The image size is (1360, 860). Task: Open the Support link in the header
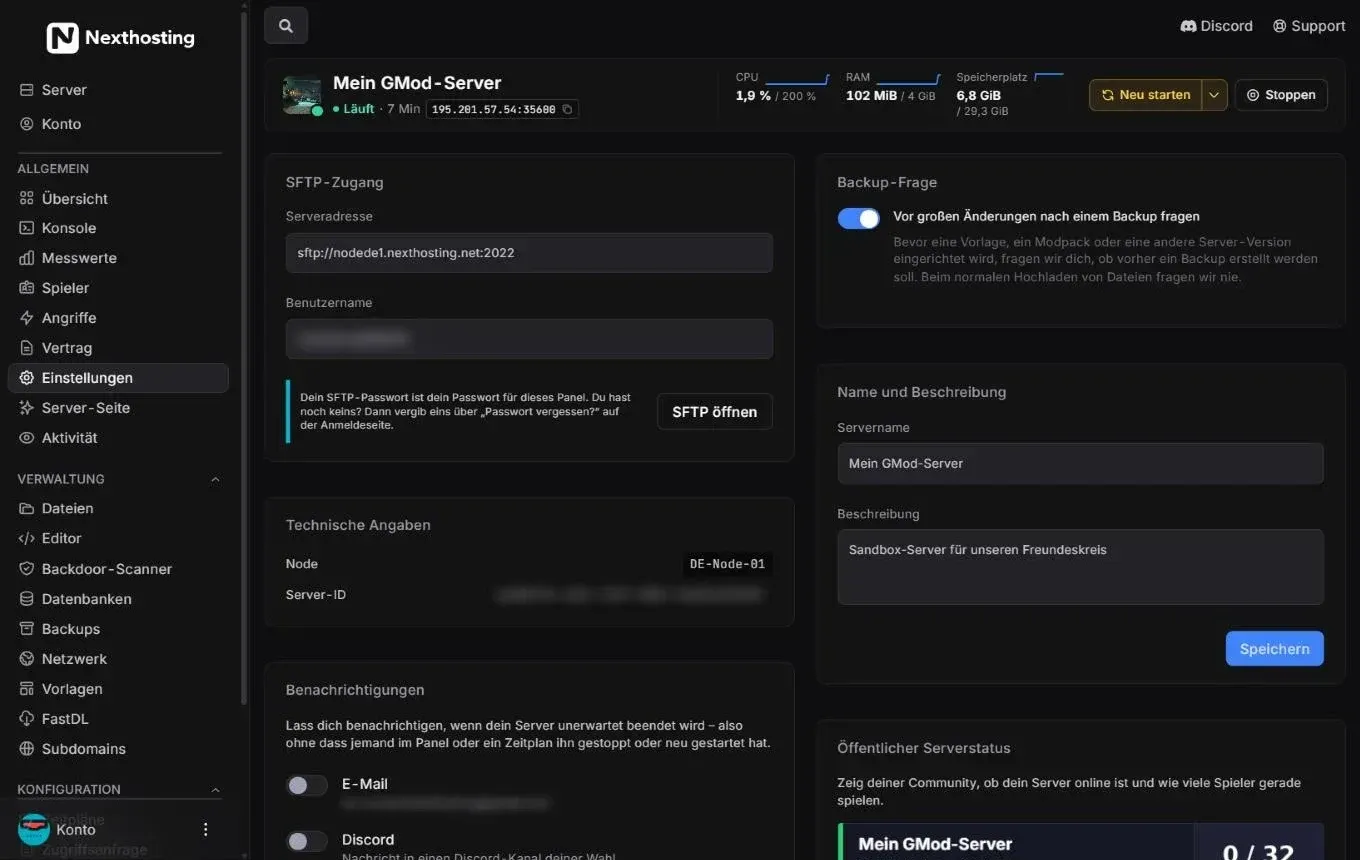point(1309,26)
